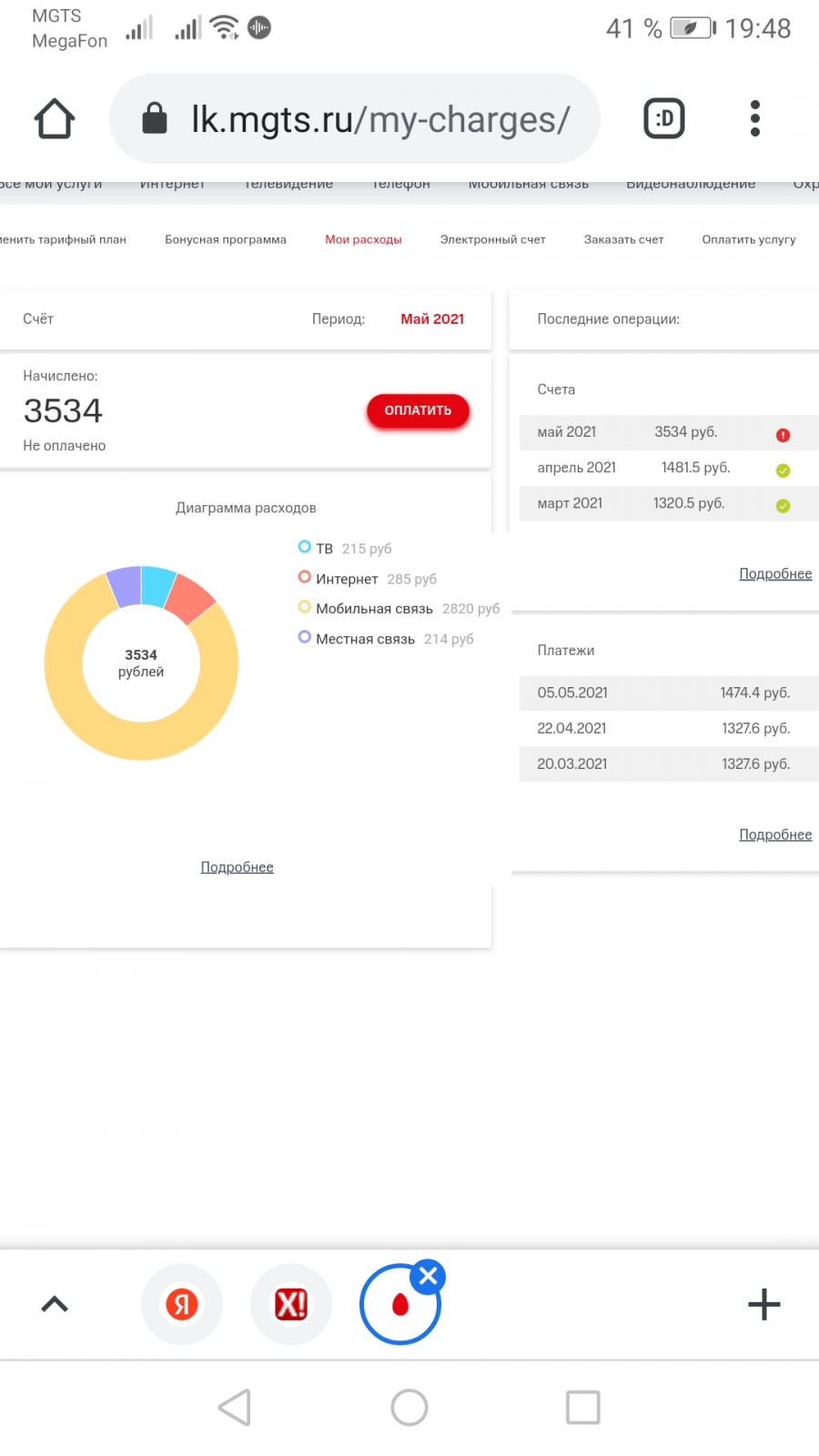This screenshot has height=1456, width=819.
Task: Click the 3534 charged amount
Action: click(x=63, y=411)
